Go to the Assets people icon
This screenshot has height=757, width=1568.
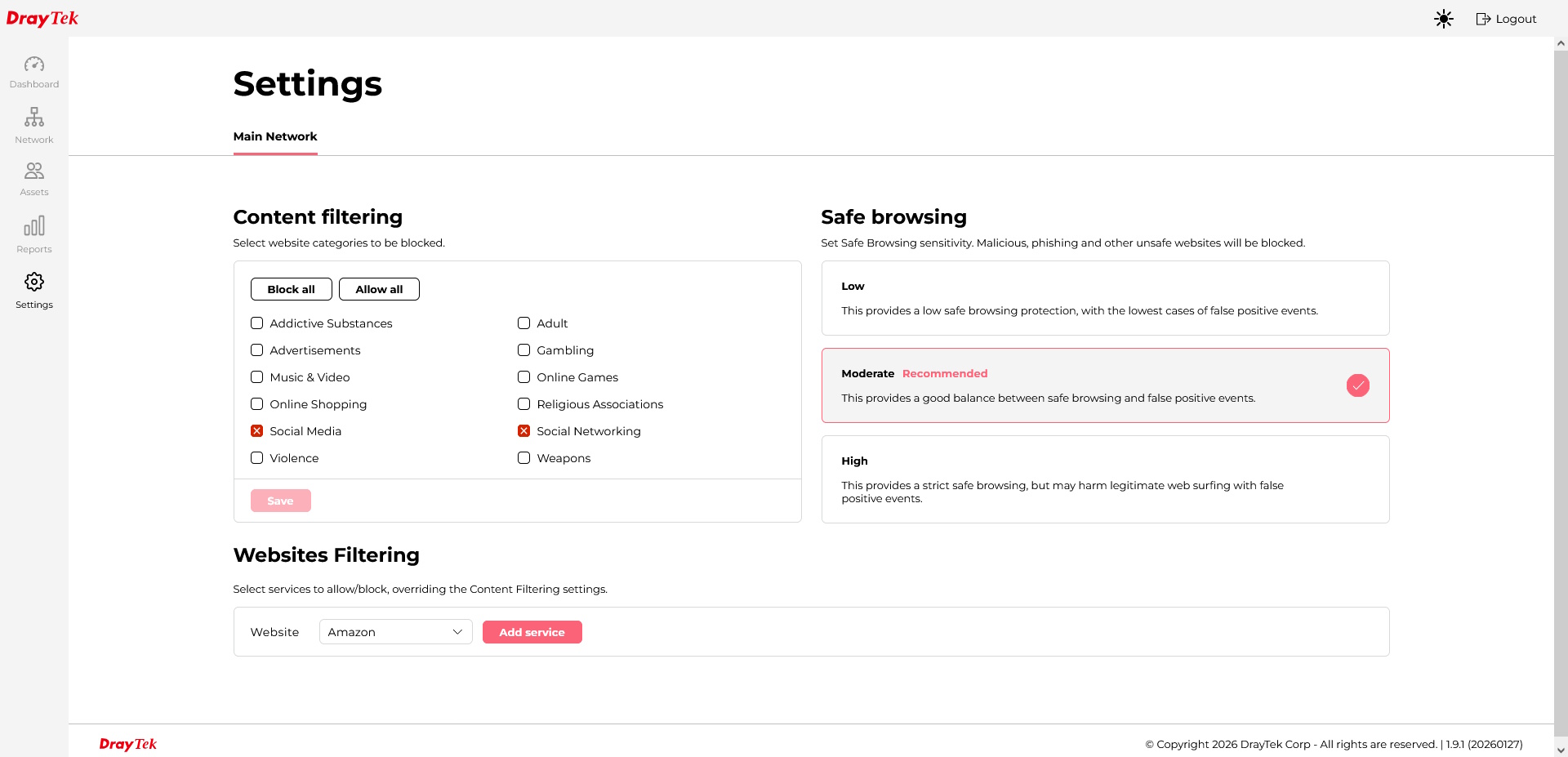pos(34,171)
